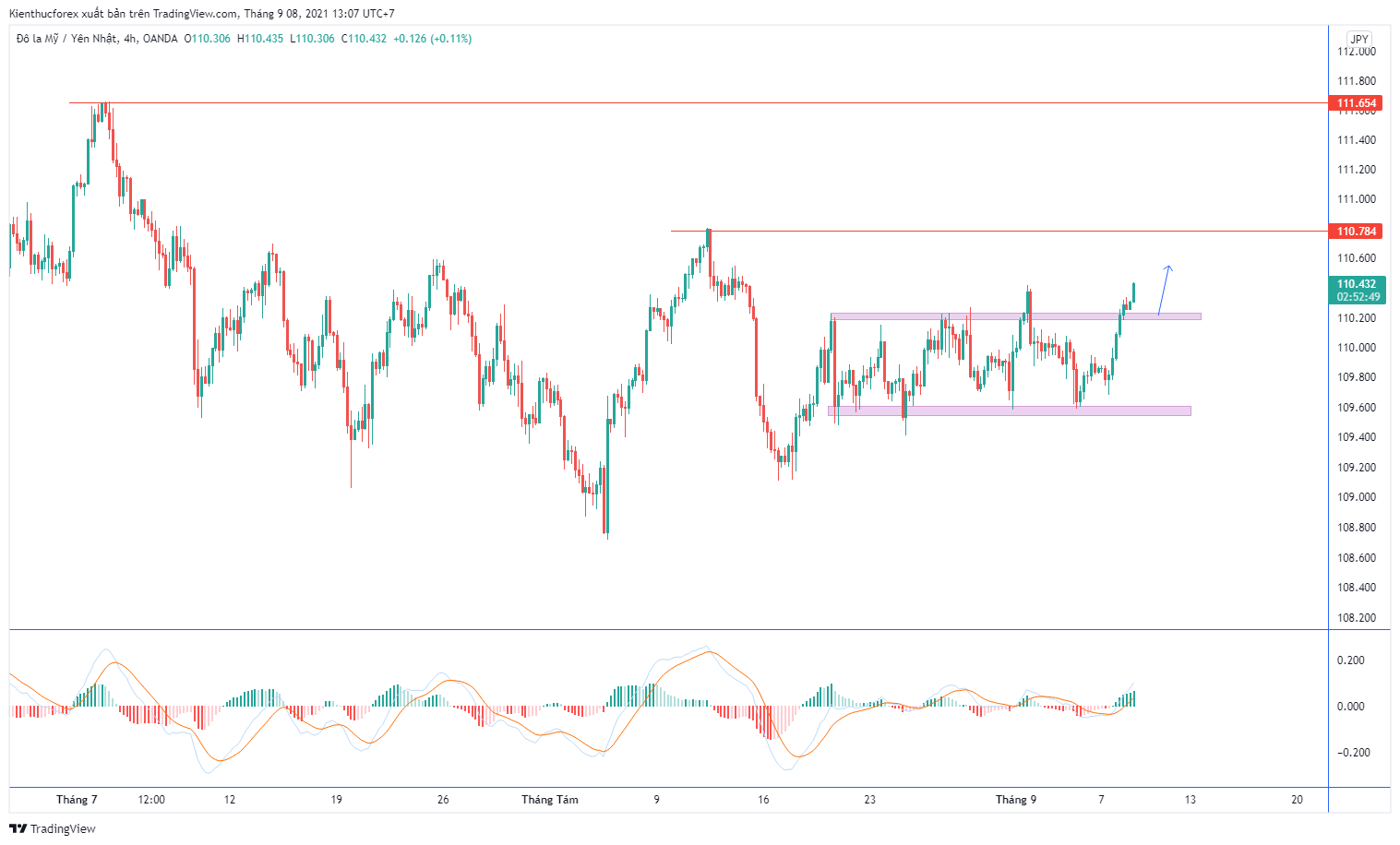Select the red 110.784 price label
This screenshot has height=845, width=1400.
point(1356,232)
